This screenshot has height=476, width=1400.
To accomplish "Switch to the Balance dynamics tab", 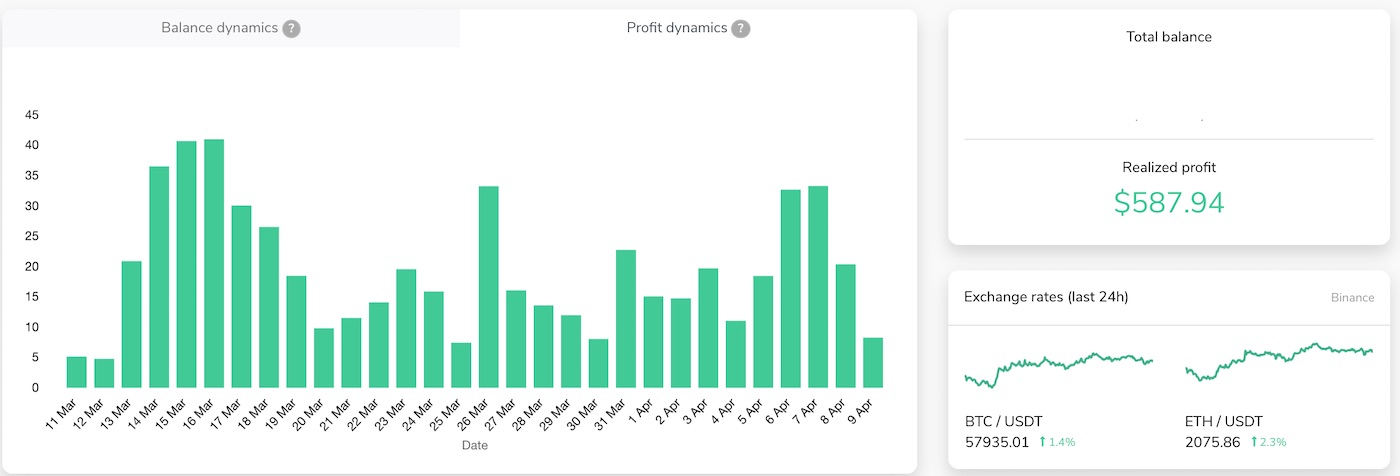I will [219, 28].
